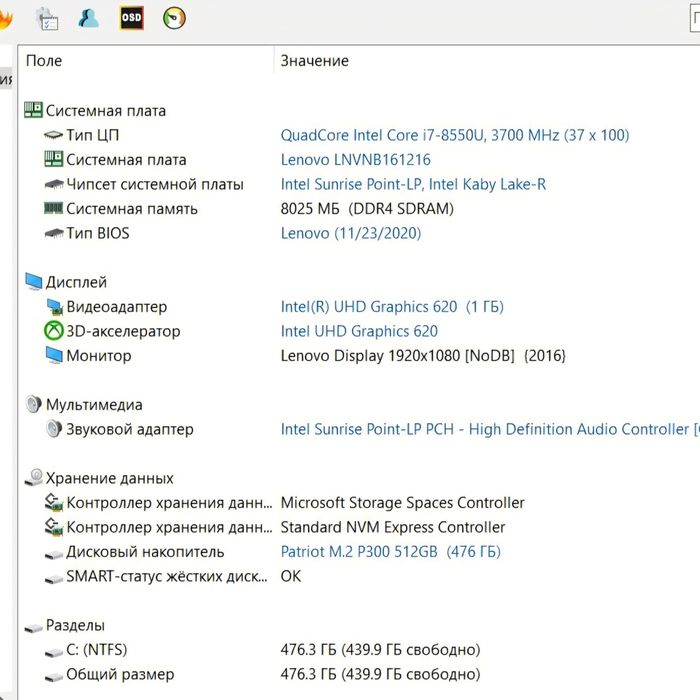Click the speaker icon beside Звуковой адаптер
The image size is (700, 700).
54,429
